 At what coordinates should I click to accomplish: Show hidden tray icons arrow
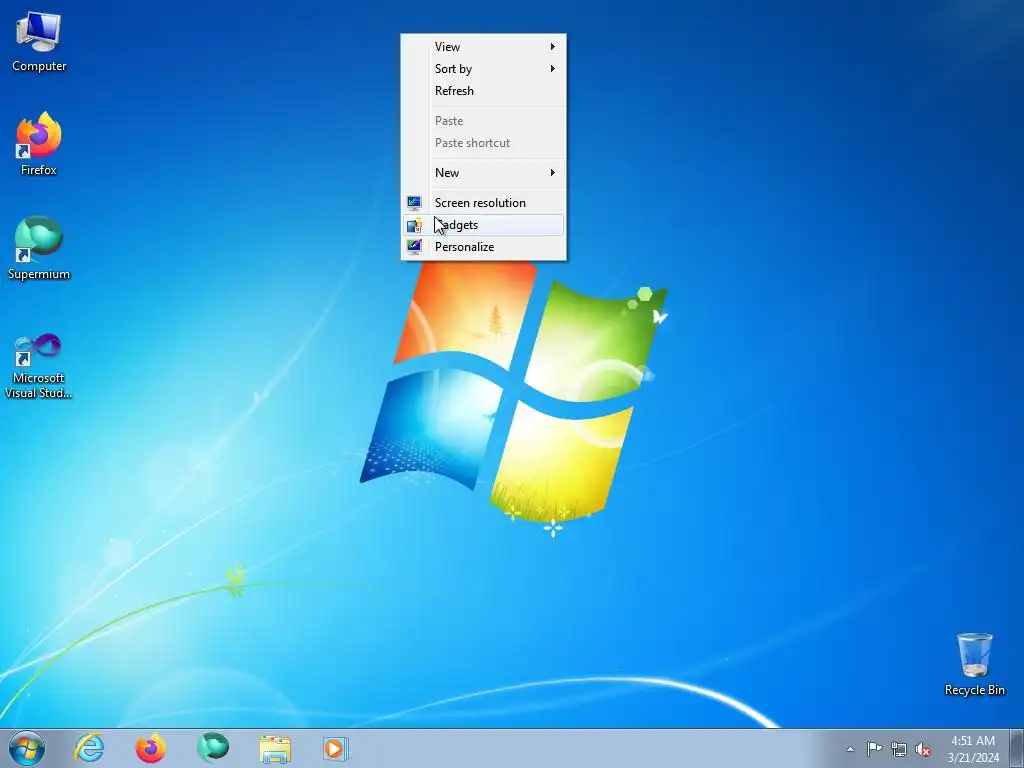(850, 749)
